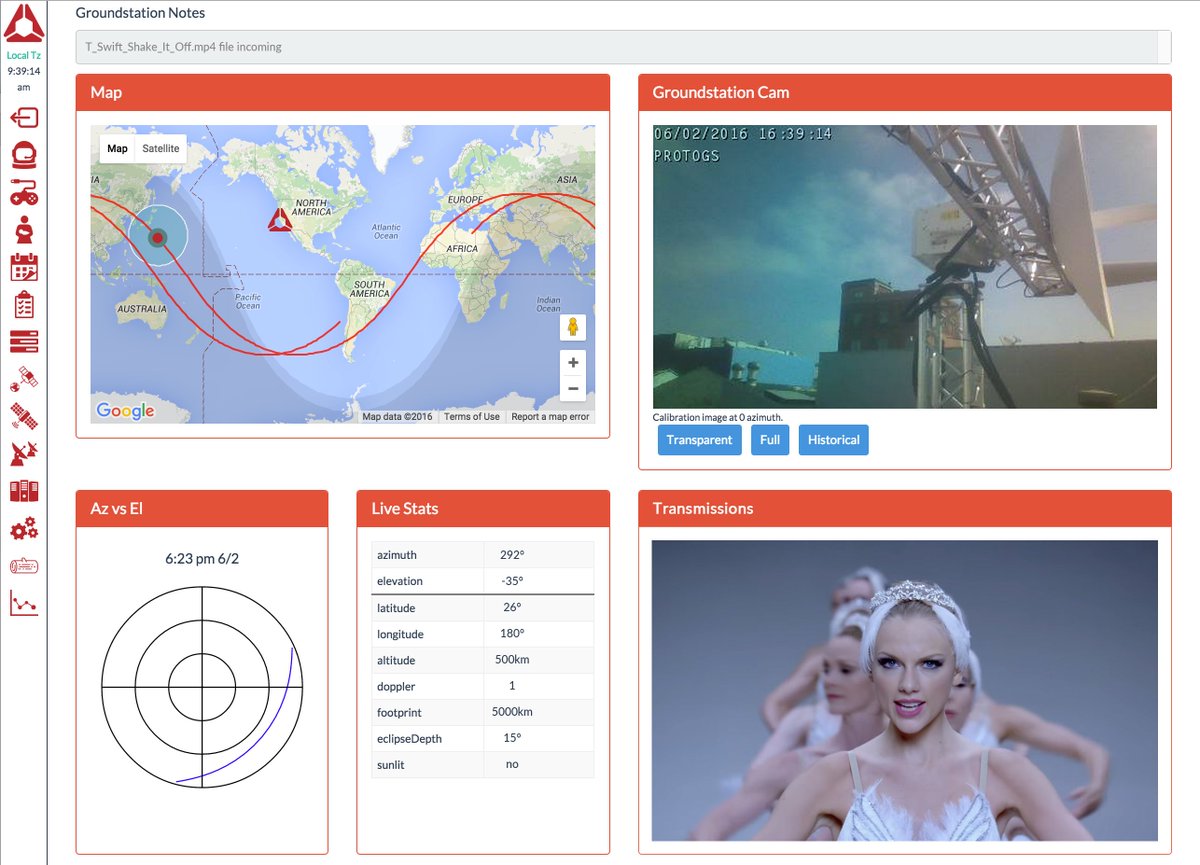Click the Groundstation Cam panel header
Image resolution: width=1200 pixels, height=865 pixels.
(905, 92)
